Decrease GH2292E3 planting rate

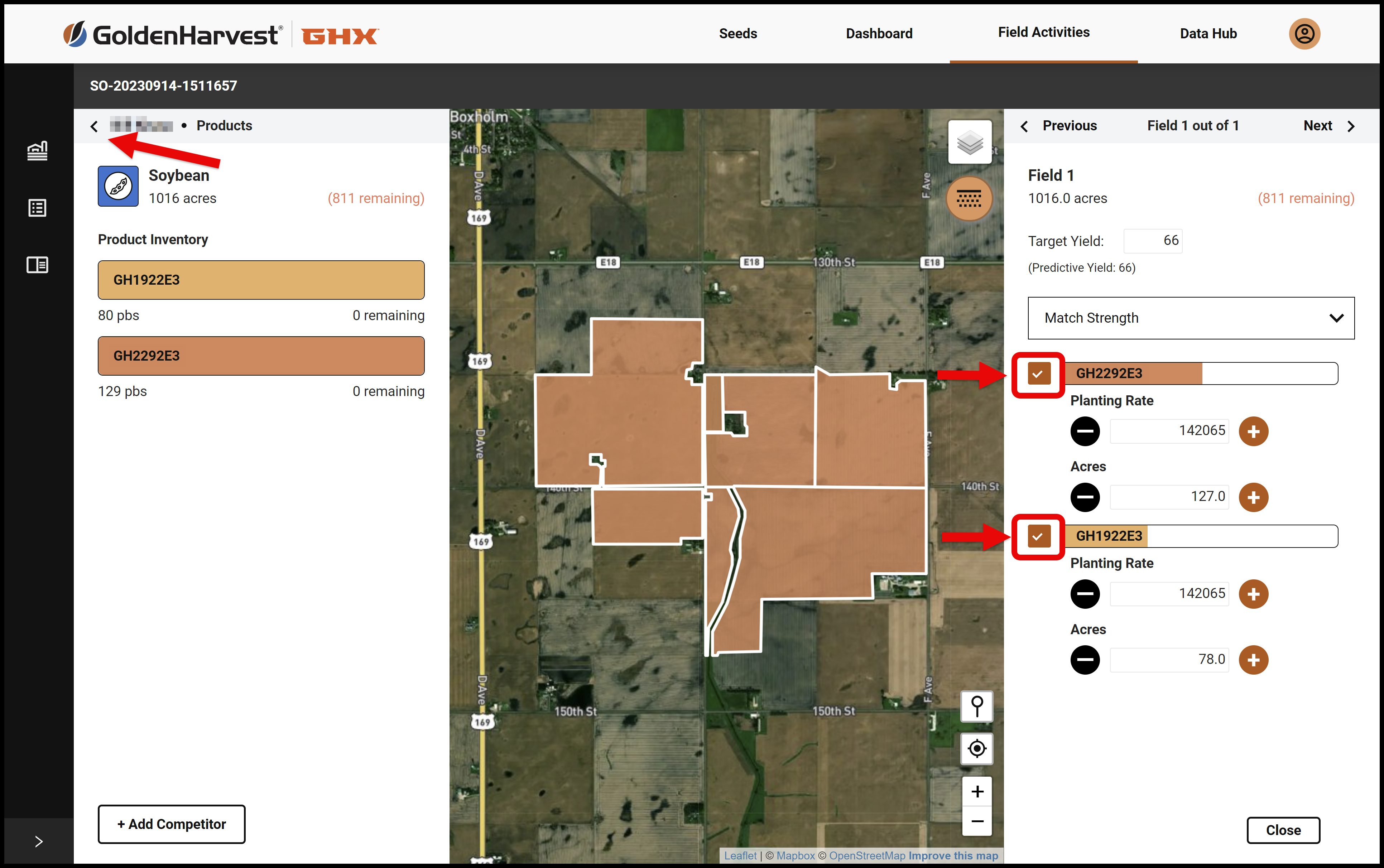1085,431
